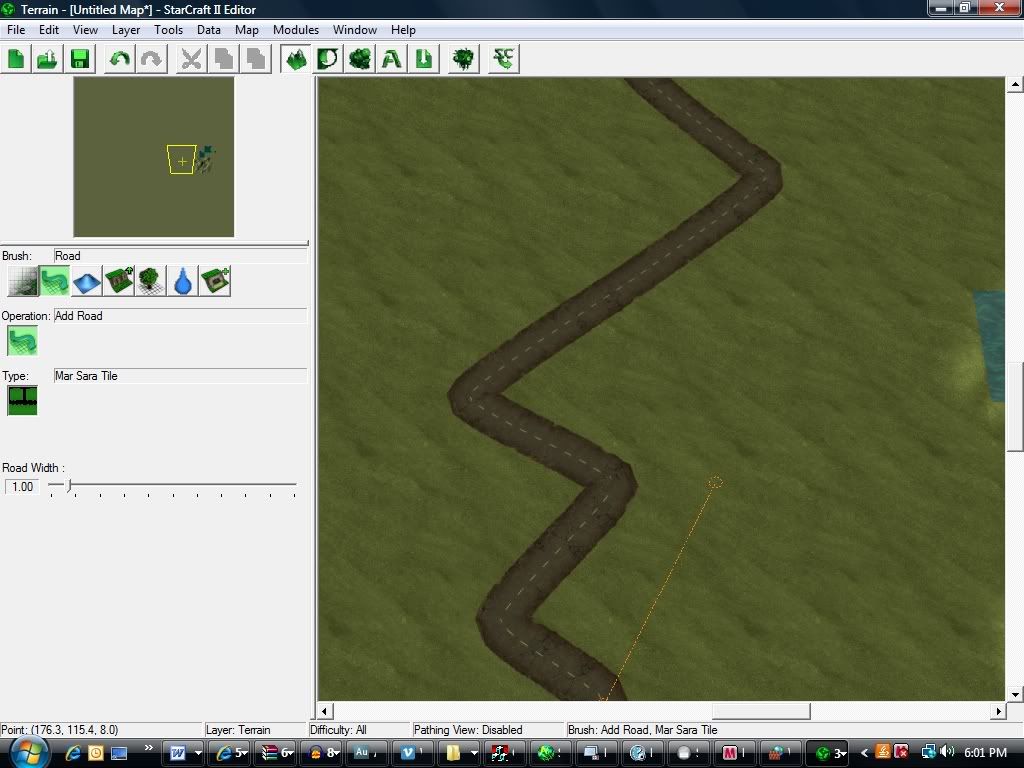This screenshot has width=1024, height=768.
Task: Open the File menu
Action: pos(16,30)
